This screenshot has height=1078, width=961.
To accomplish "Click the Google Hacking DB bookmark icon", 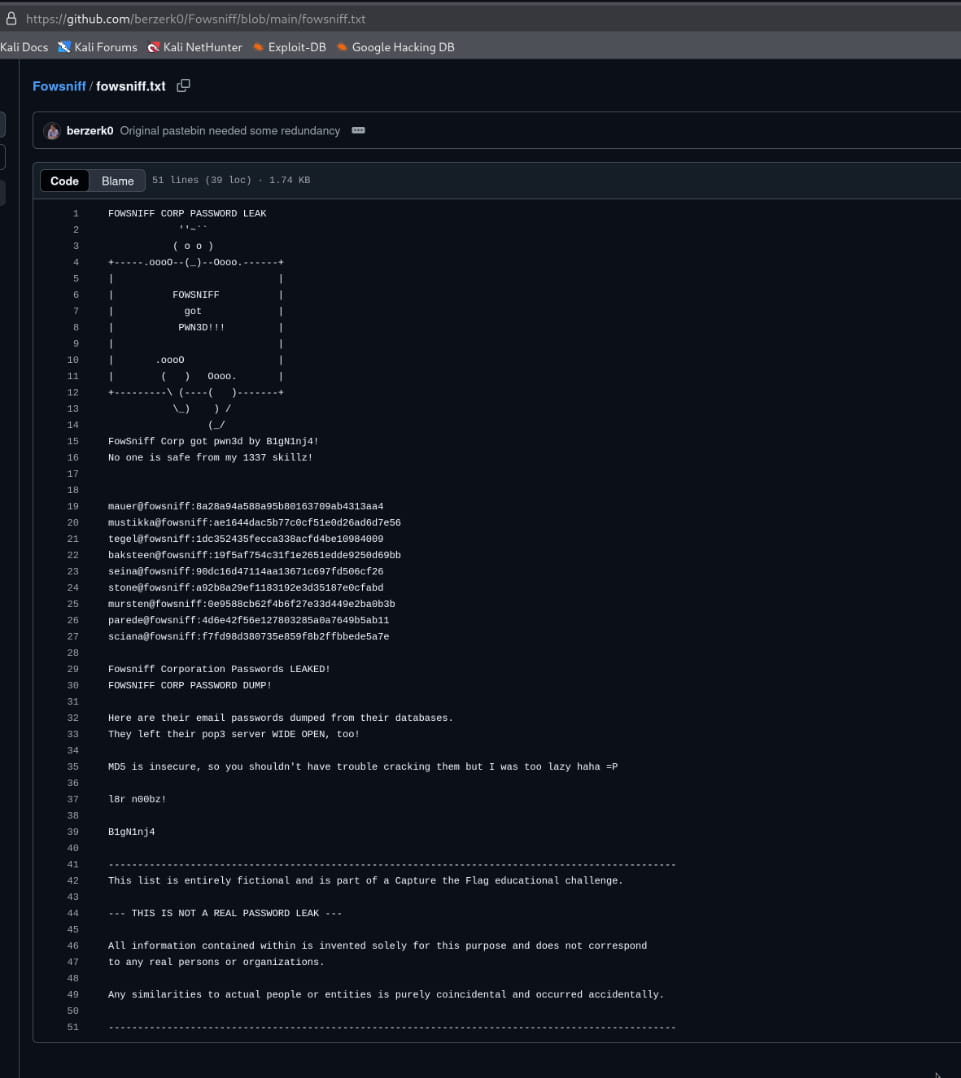I will tap(343, 47).
